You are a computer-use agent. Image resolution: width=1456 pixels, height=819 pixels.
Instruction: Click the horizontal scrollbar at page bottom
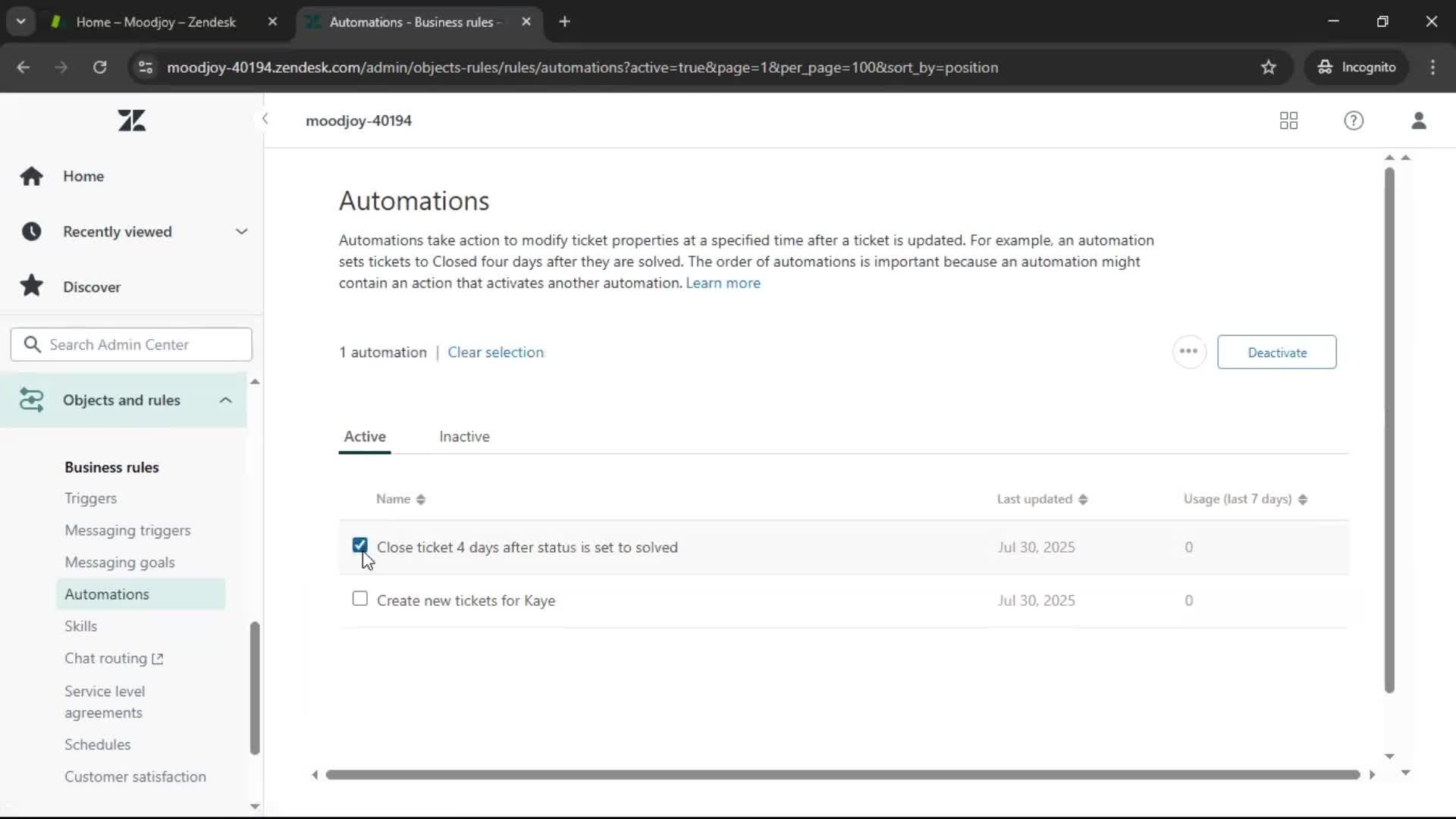[x=843, y=774]
